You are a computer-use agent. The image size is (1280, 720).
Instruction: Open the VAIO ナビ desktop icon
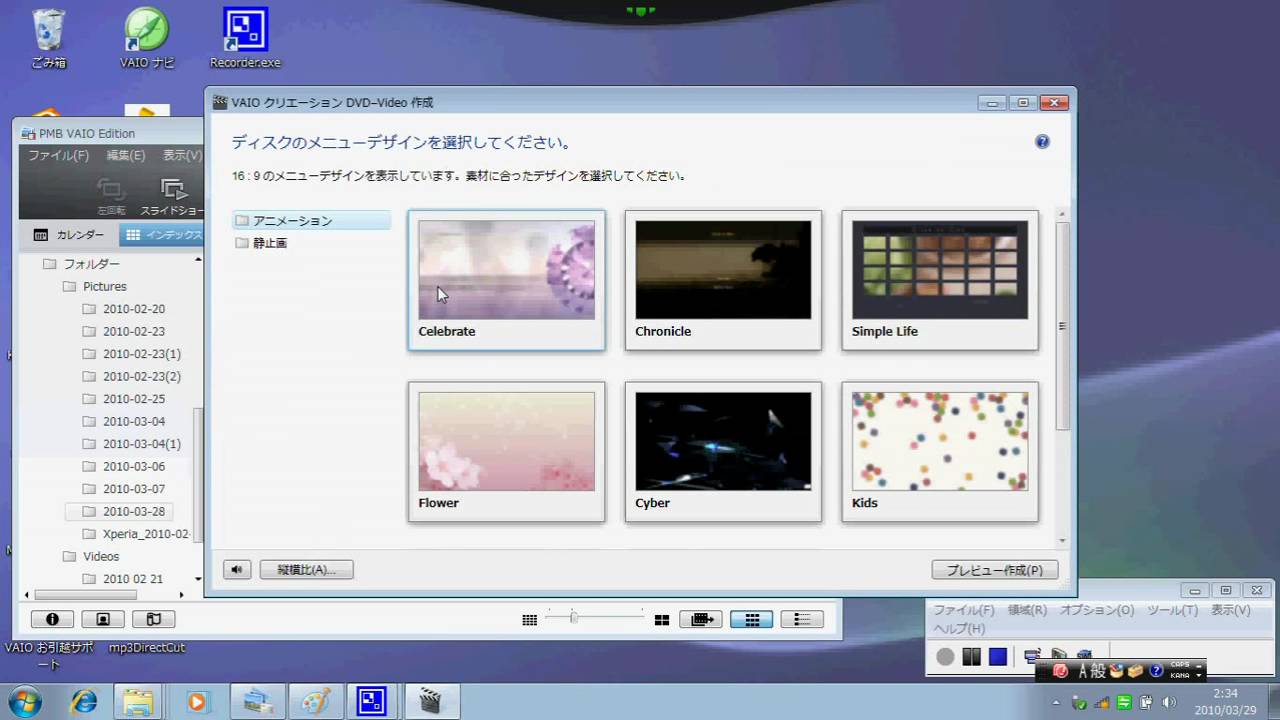(x=147, y=40)
